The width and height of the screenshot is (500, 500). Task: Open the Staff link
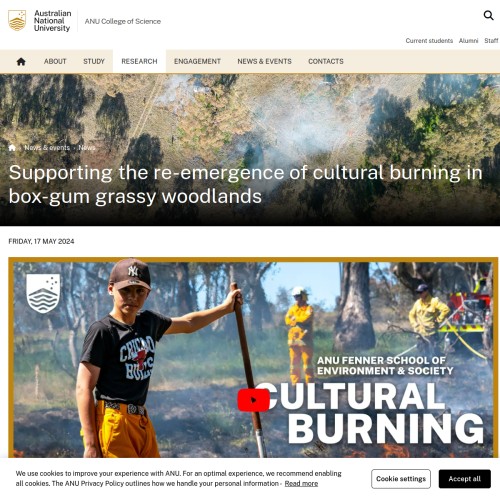491,41
